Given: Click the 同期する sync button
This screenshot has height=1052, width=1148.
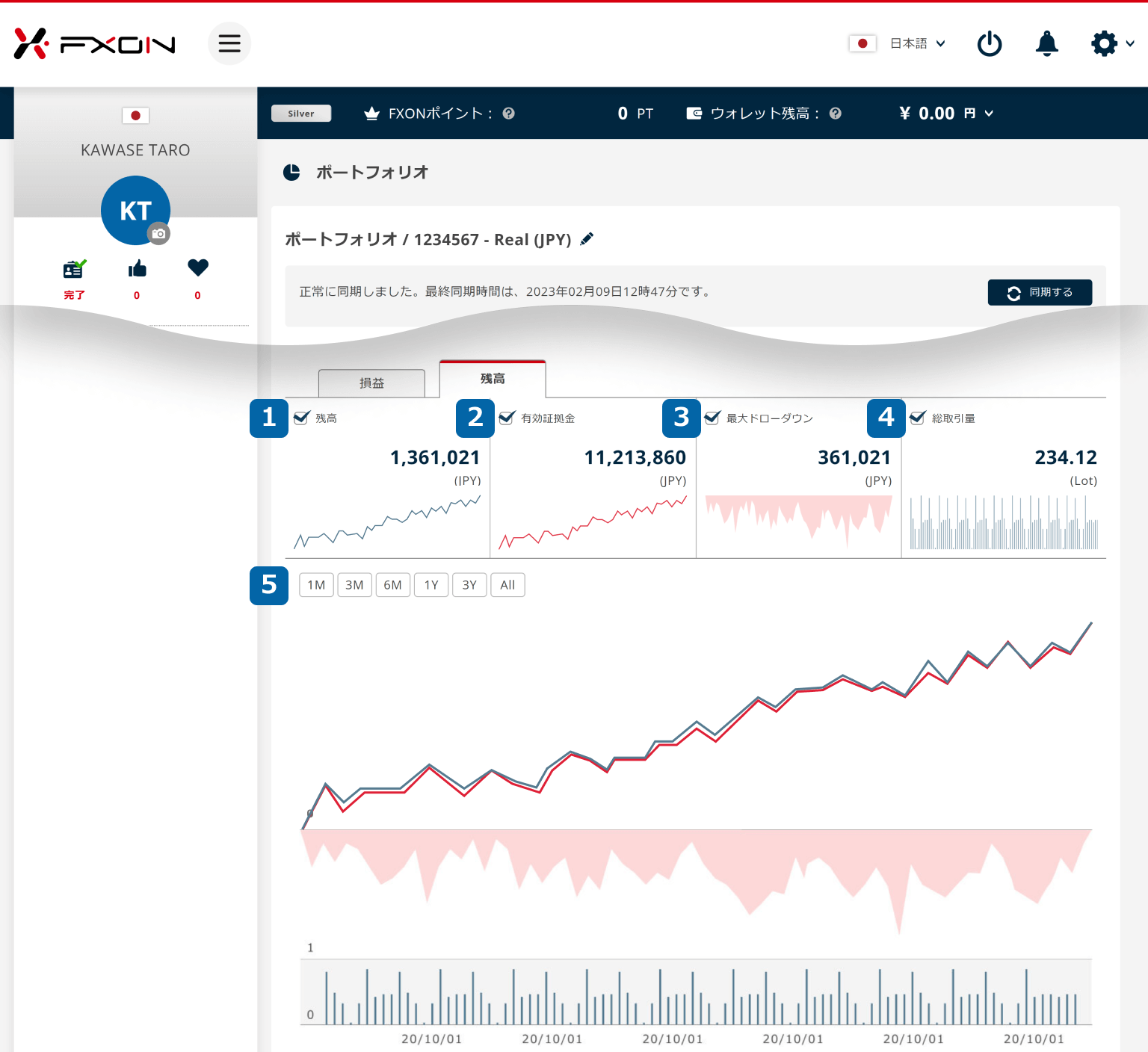Looking at the screenshot, I should 1040,292.
